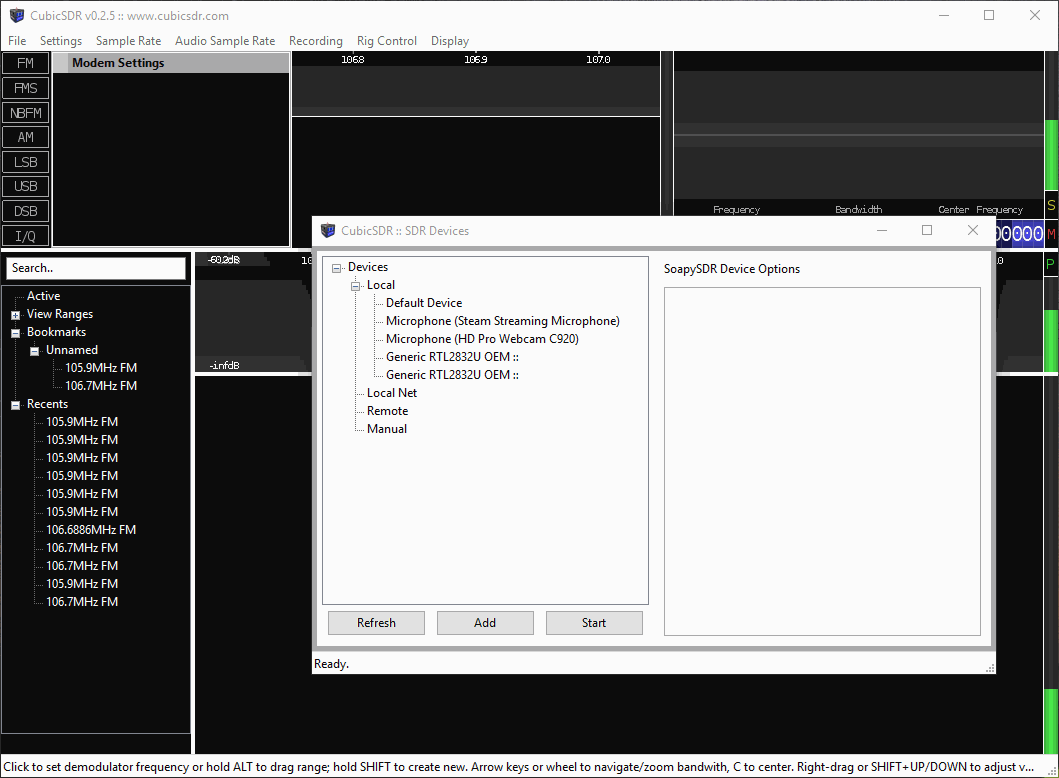Refresh the SDR device list
This screenshot has height=778, width=1059.
[376, 622]
